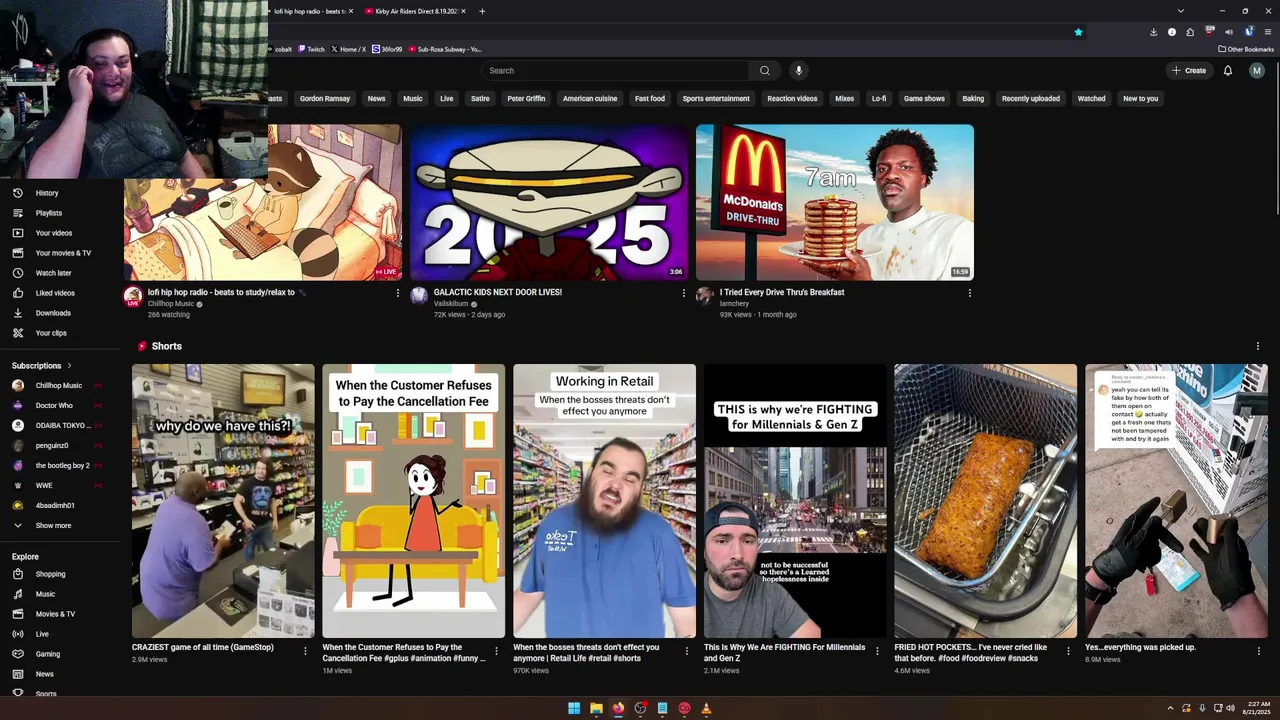Screen dimensions: 1280x720
Task: Open the McDonald's Drive-Thru video thumbnail
Action: pos(835,202)
